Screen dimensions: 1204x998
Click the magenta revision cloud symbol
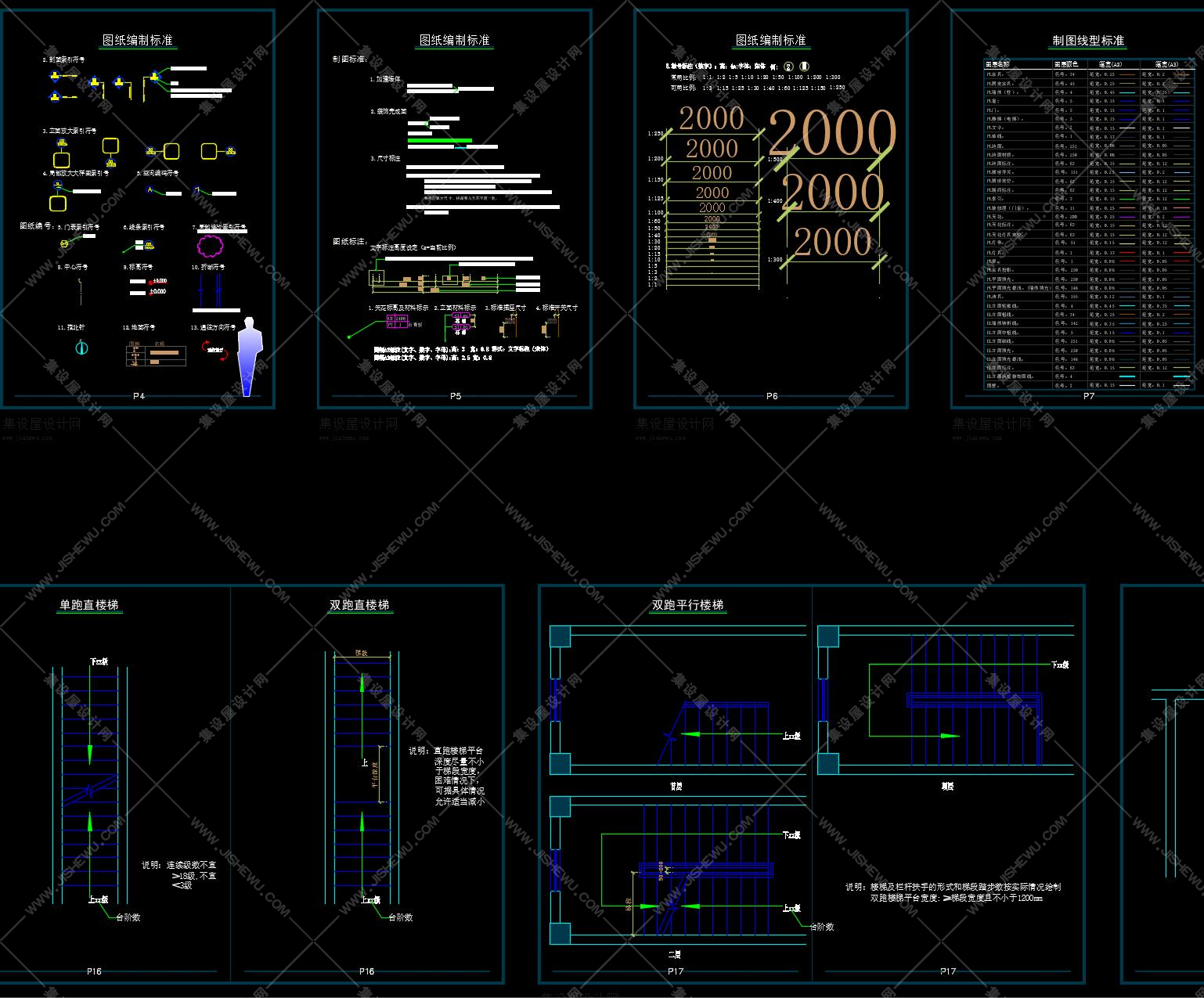click(x=211, y=247)
